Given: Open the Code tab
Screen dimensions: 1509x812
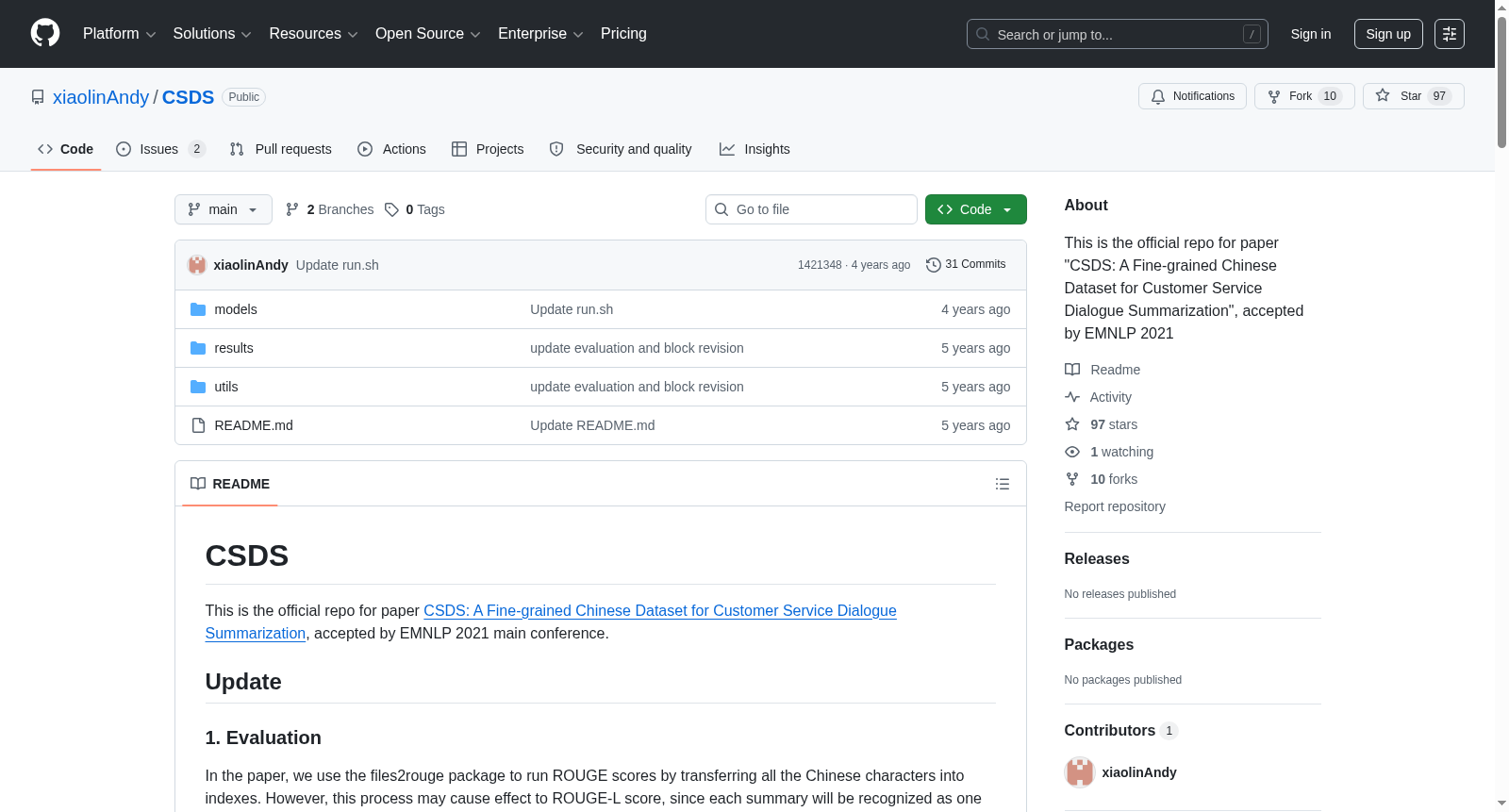Looking at the screenshot, I should pyautogui.click(x=66, y=149).
